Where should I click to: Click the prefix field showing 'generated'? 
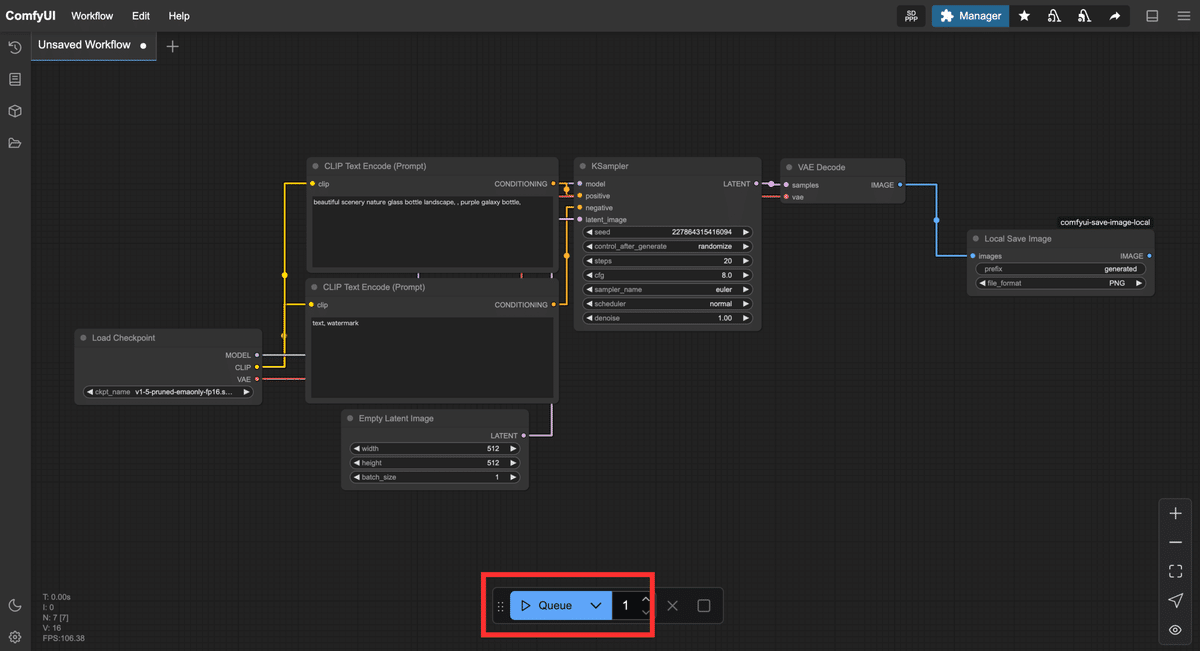[1061, 269]
